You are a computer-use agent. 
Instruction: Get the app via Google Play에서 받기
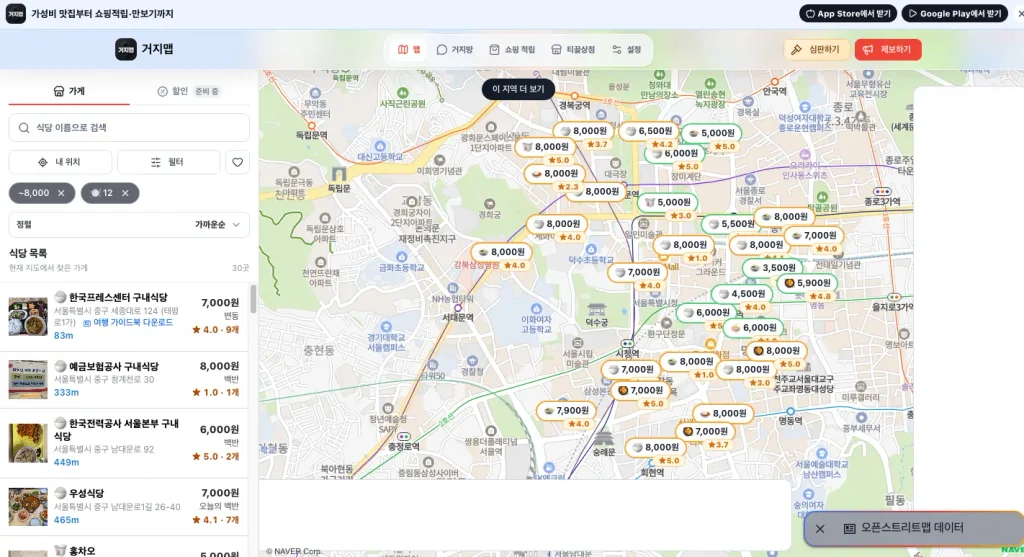tap(955, 14)
